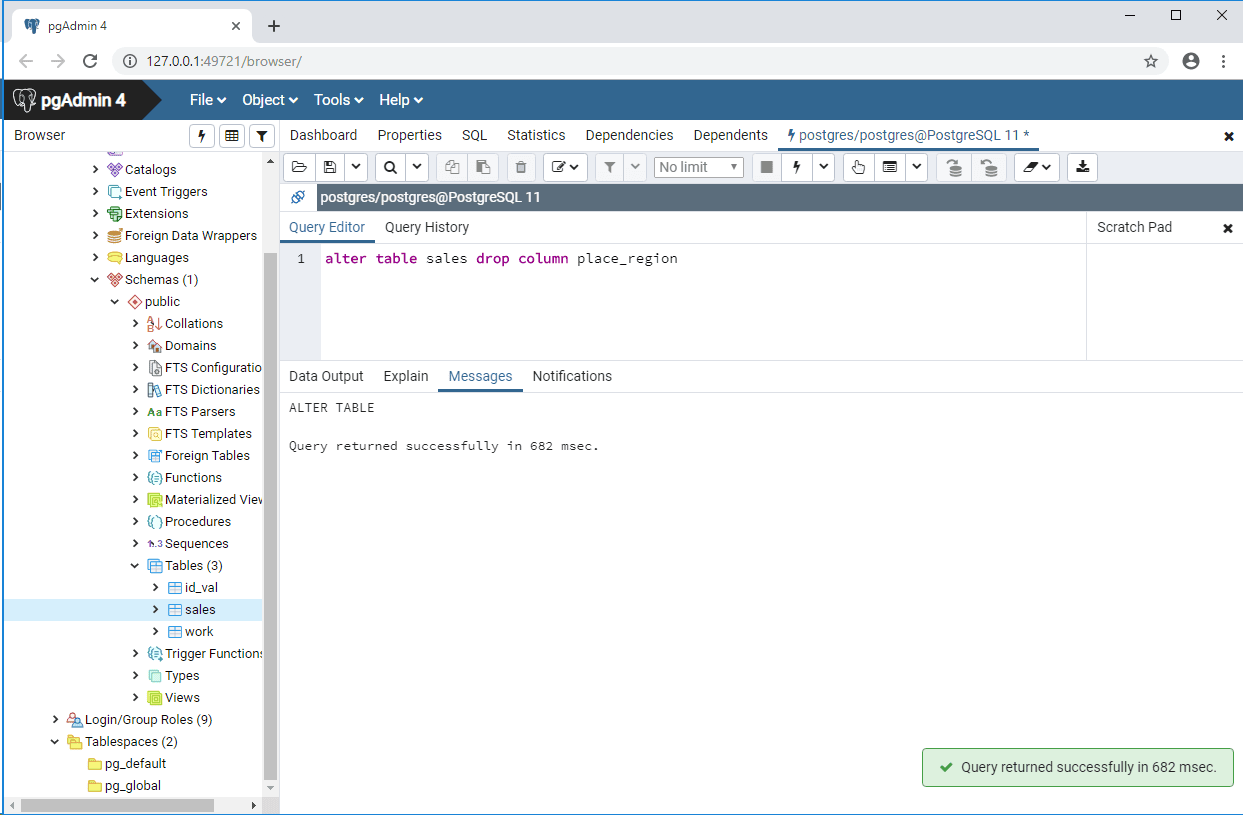Click the Stop query square icon

[x=767, y=167]
